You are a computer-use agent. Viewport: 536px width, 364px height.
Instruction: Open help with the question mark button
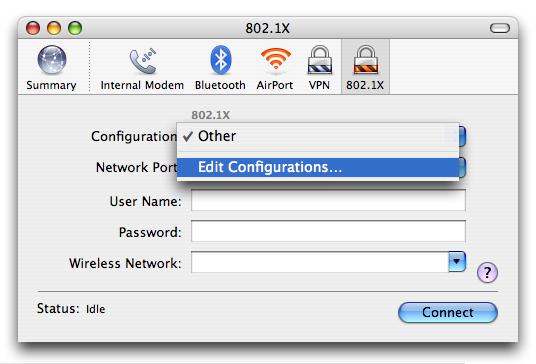(487, 272)
